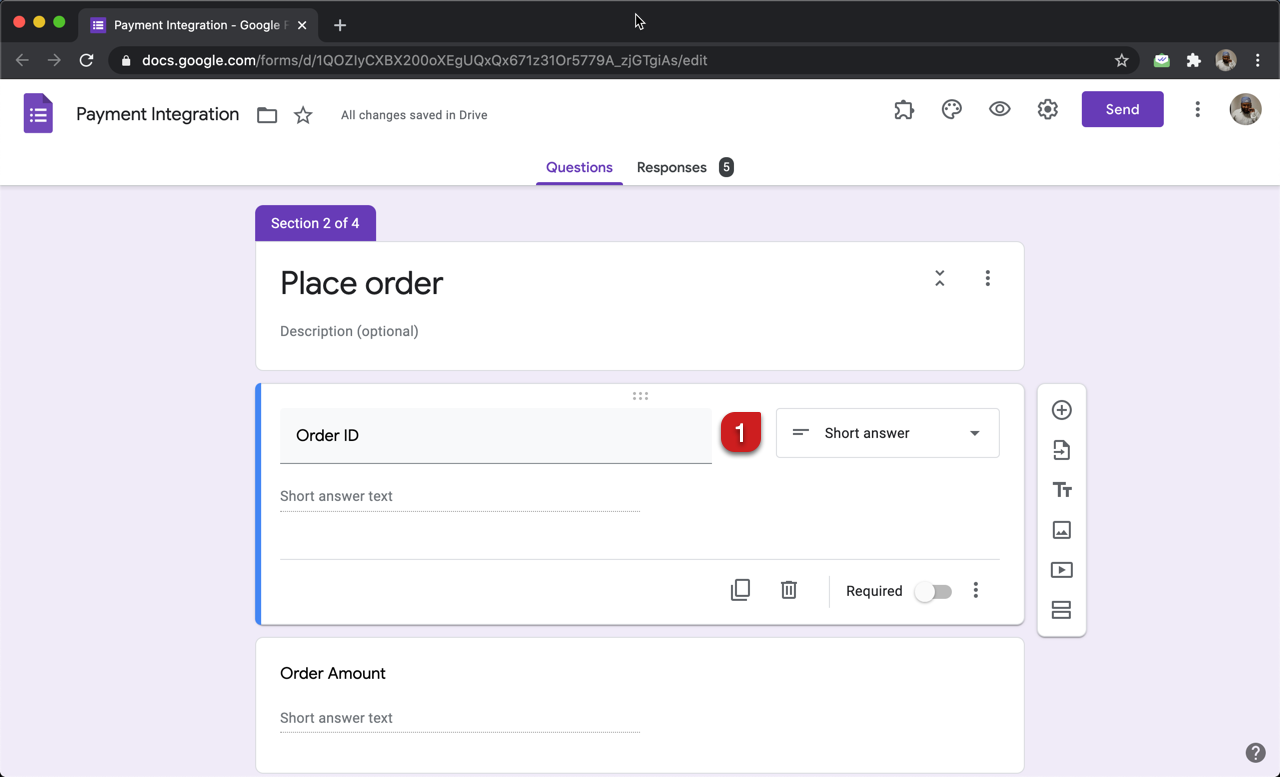Switch to the Responses tab
Screen dimensions: 1280x777
(x=672, y=167)
